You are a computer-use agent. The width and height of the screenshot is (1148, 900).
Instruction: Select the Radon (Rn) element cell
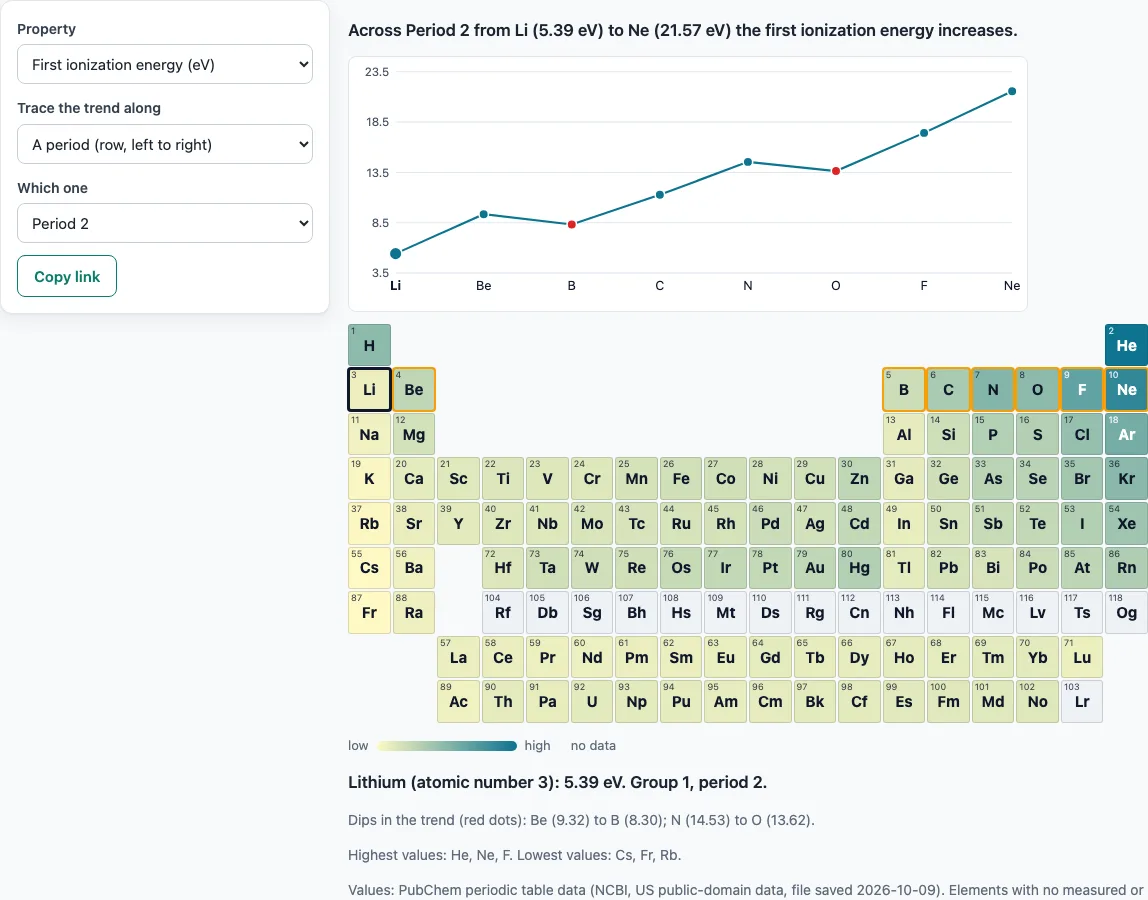1126,568
